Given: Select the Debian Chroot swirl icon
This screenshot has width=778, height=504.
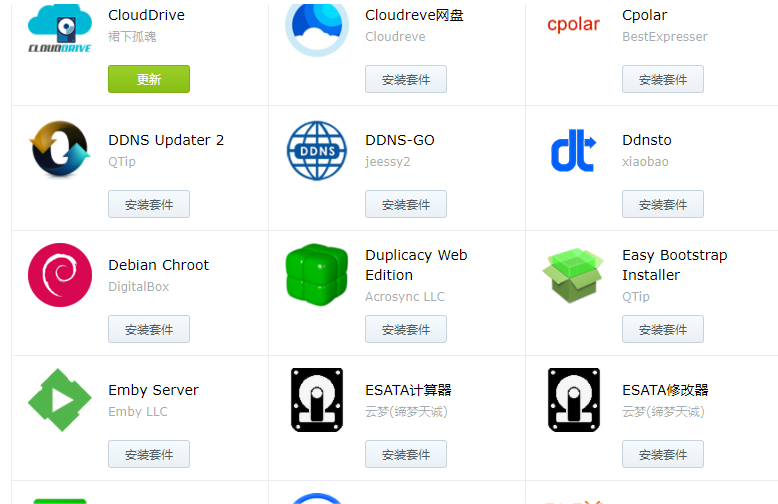Looking at the screenshot, I should [x=60, y=275].
